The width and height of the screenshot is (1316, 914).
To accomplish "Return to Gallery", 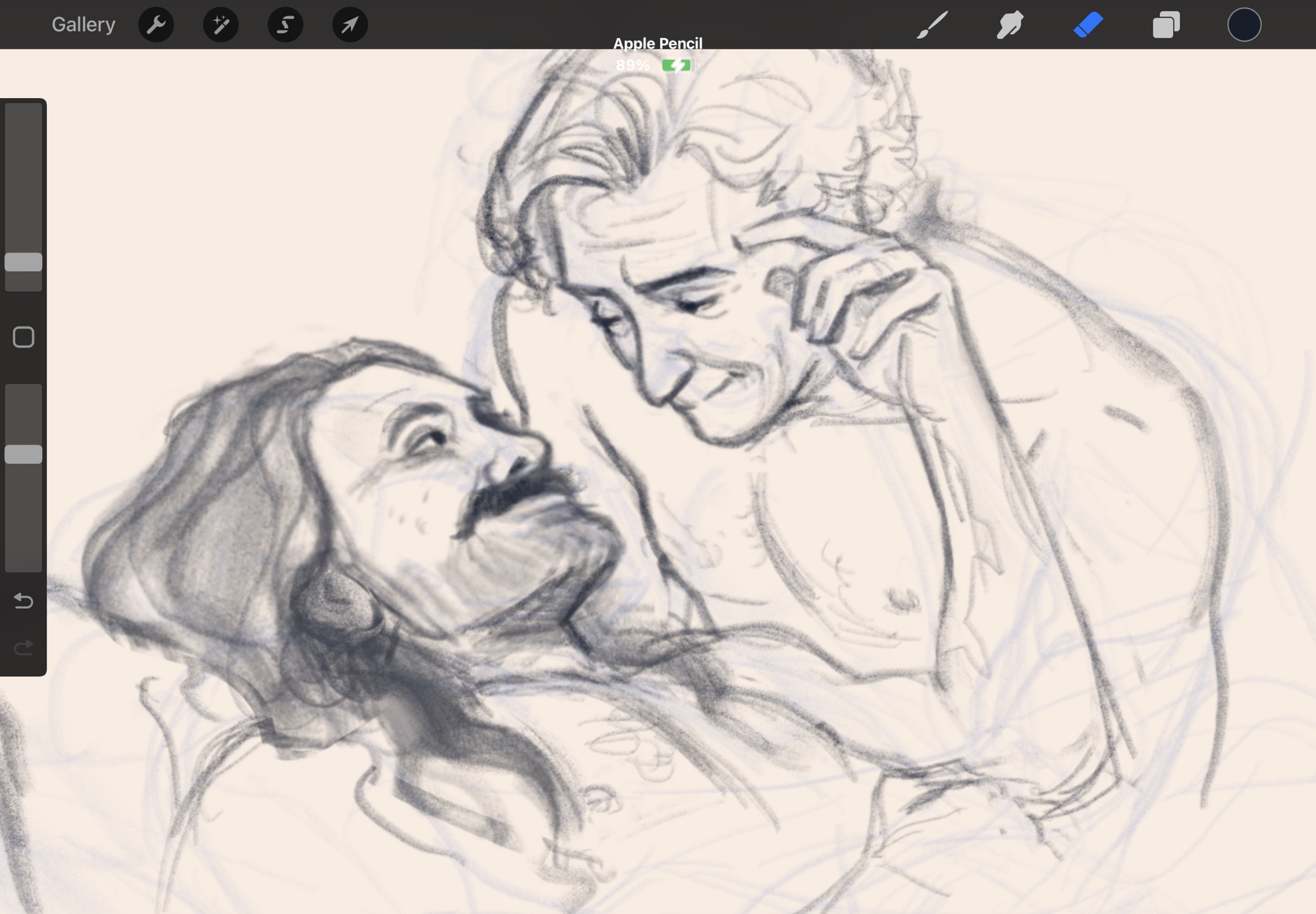I will tap(83, 25).
